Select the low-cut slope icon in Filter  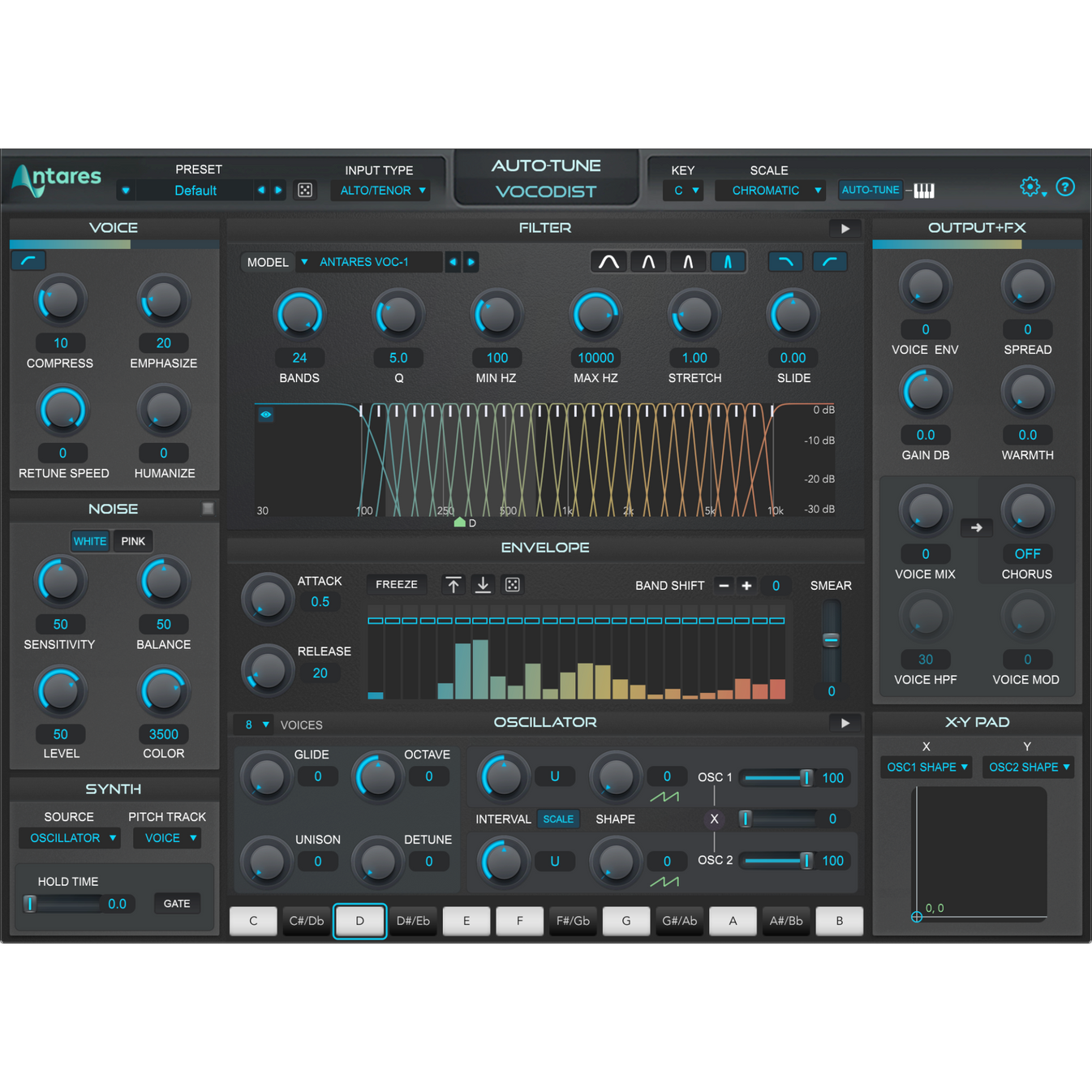(x=829, y=261)
